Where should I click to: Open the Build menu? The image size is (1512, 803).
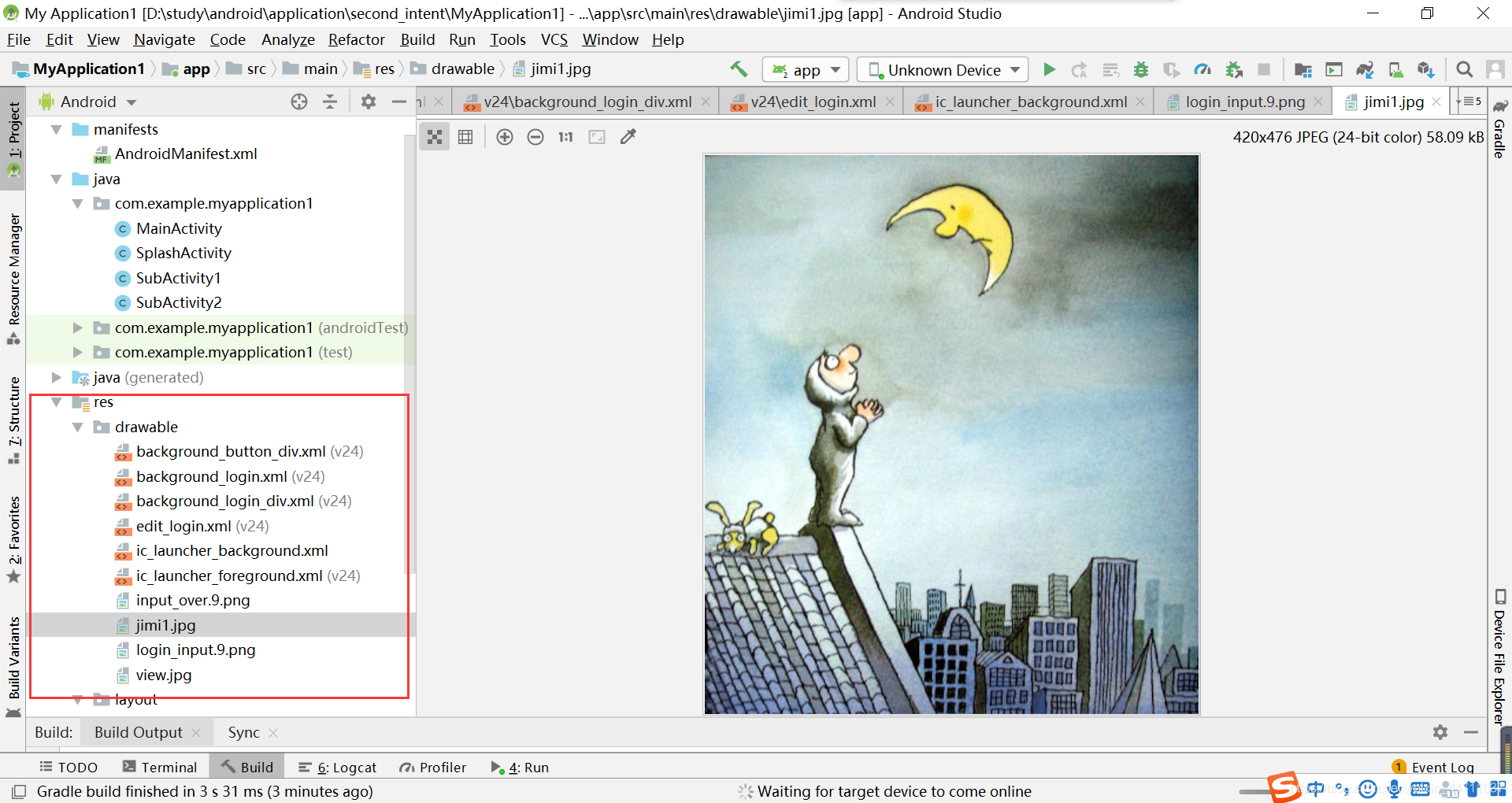[417, 39]
